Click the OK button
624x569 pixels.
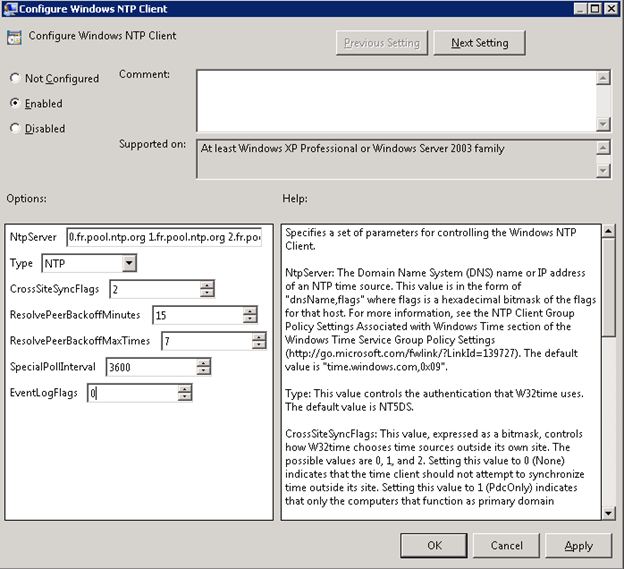[x=434, y=545]
